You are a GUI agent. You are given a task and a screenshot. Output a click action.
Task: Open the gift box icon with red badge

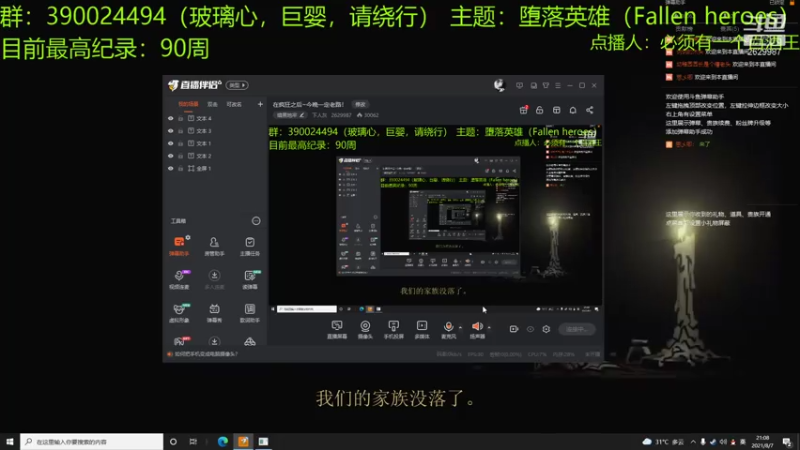(x=523, y=110)
